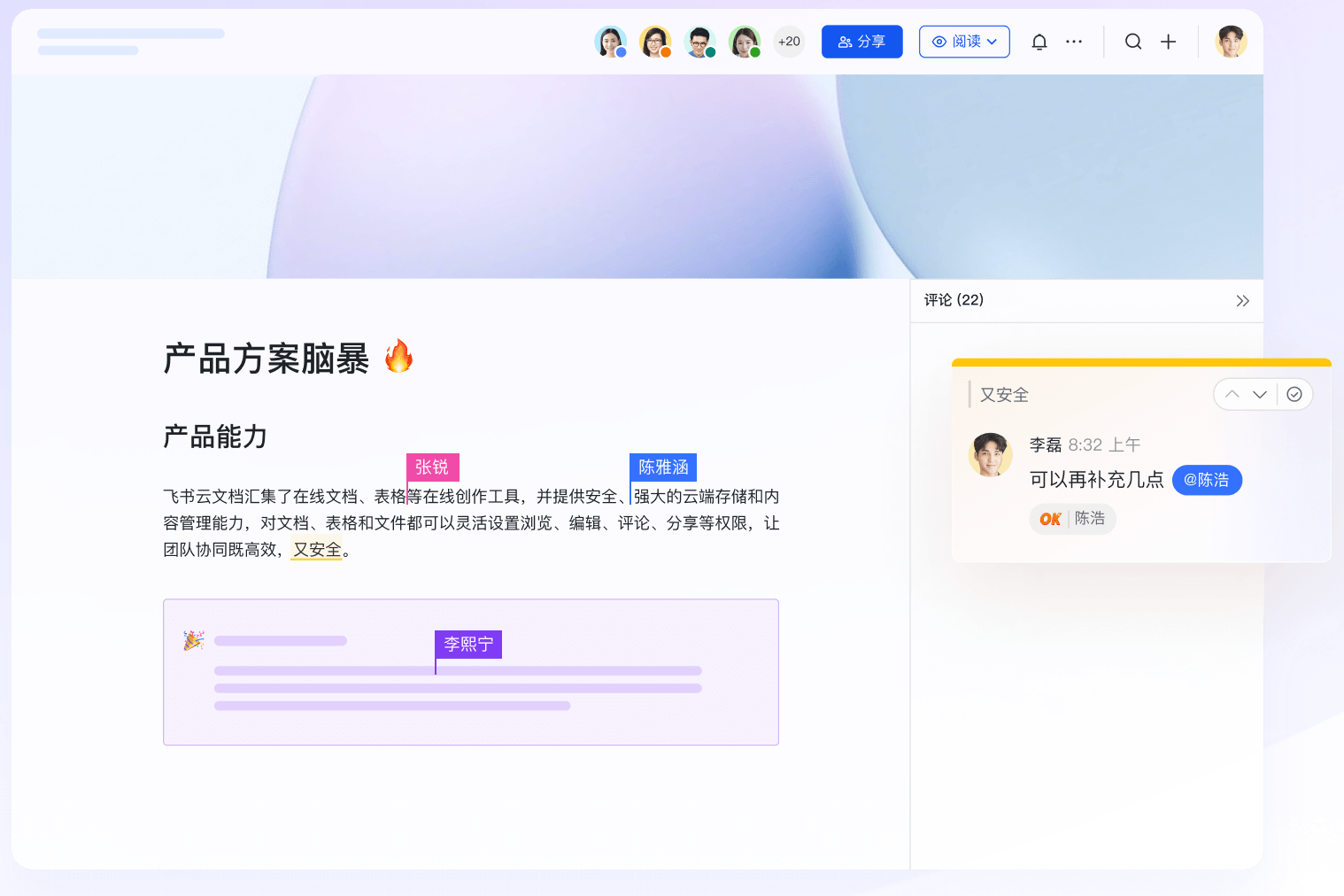
Task: Click the collaborator avatar with green dot
Action: 745,42
